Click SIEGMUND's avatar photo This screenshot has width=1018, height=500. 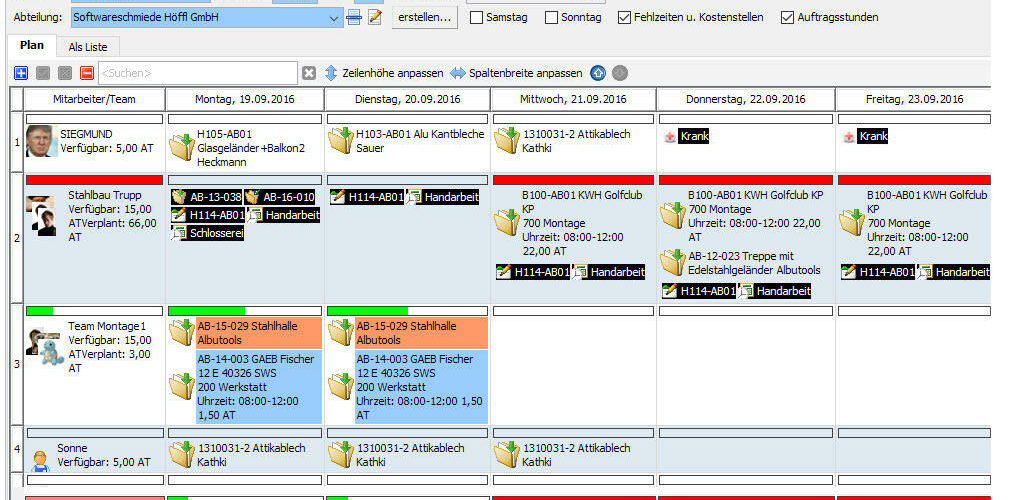coord(42,142)
